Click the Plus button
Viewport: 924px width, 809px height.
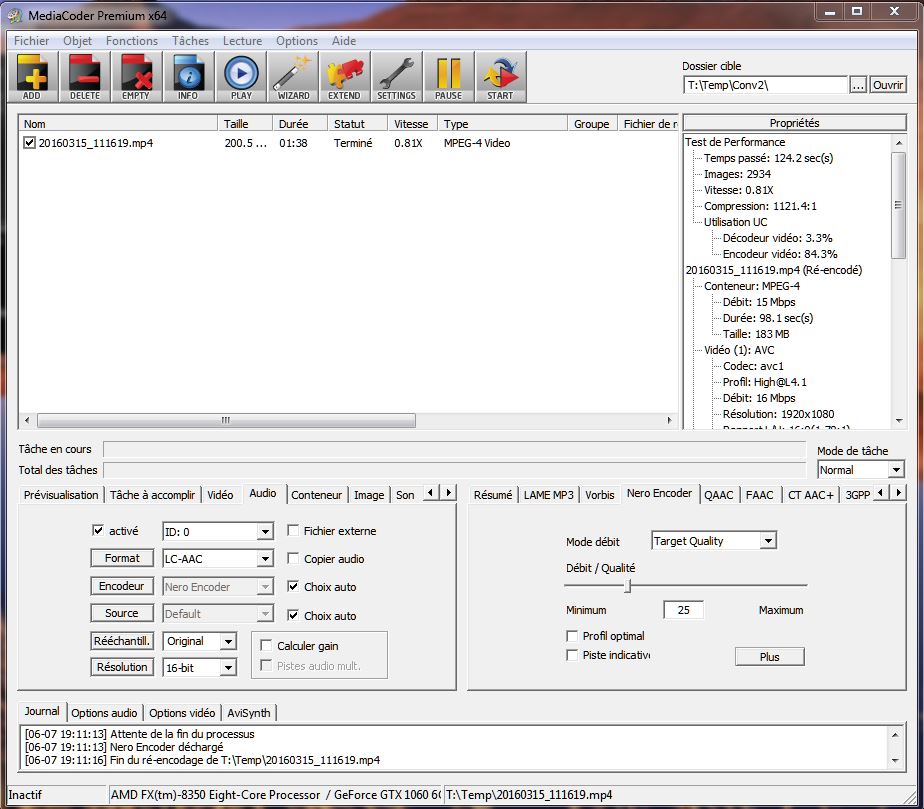pos(770,656)
